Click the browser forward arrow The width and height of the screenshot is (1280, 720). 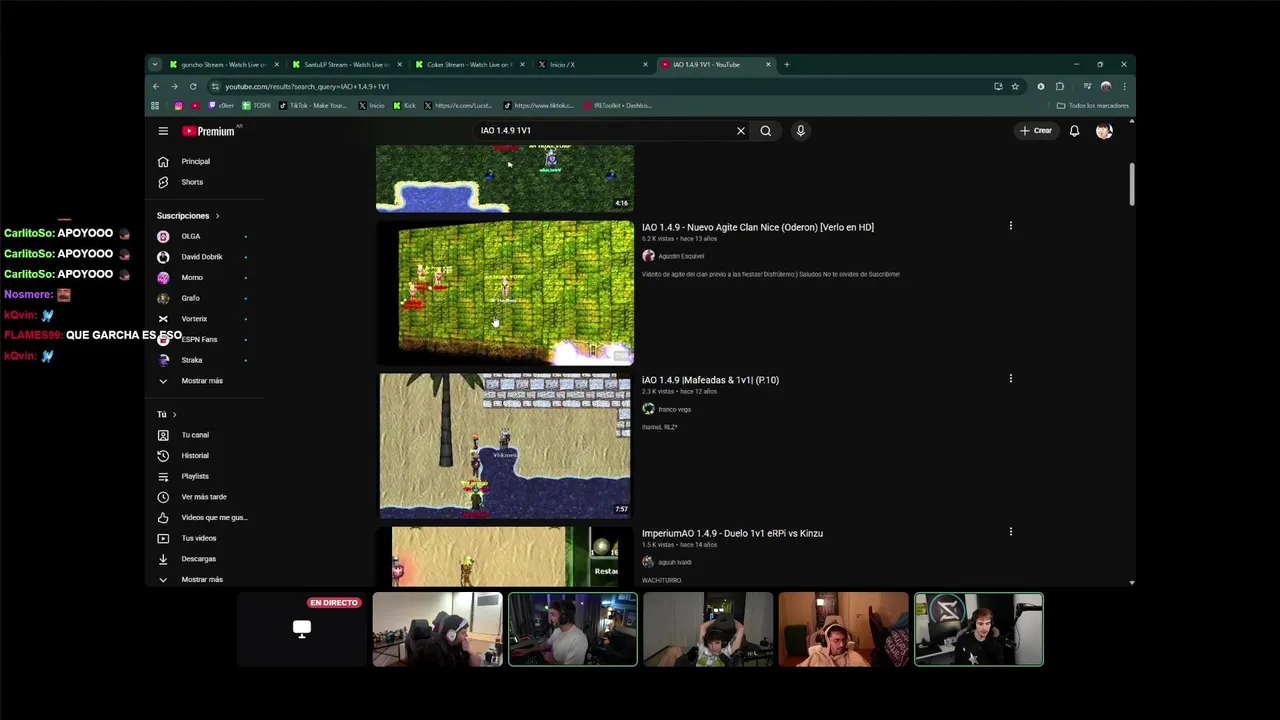pyautogui.click(x=174, y=86)
